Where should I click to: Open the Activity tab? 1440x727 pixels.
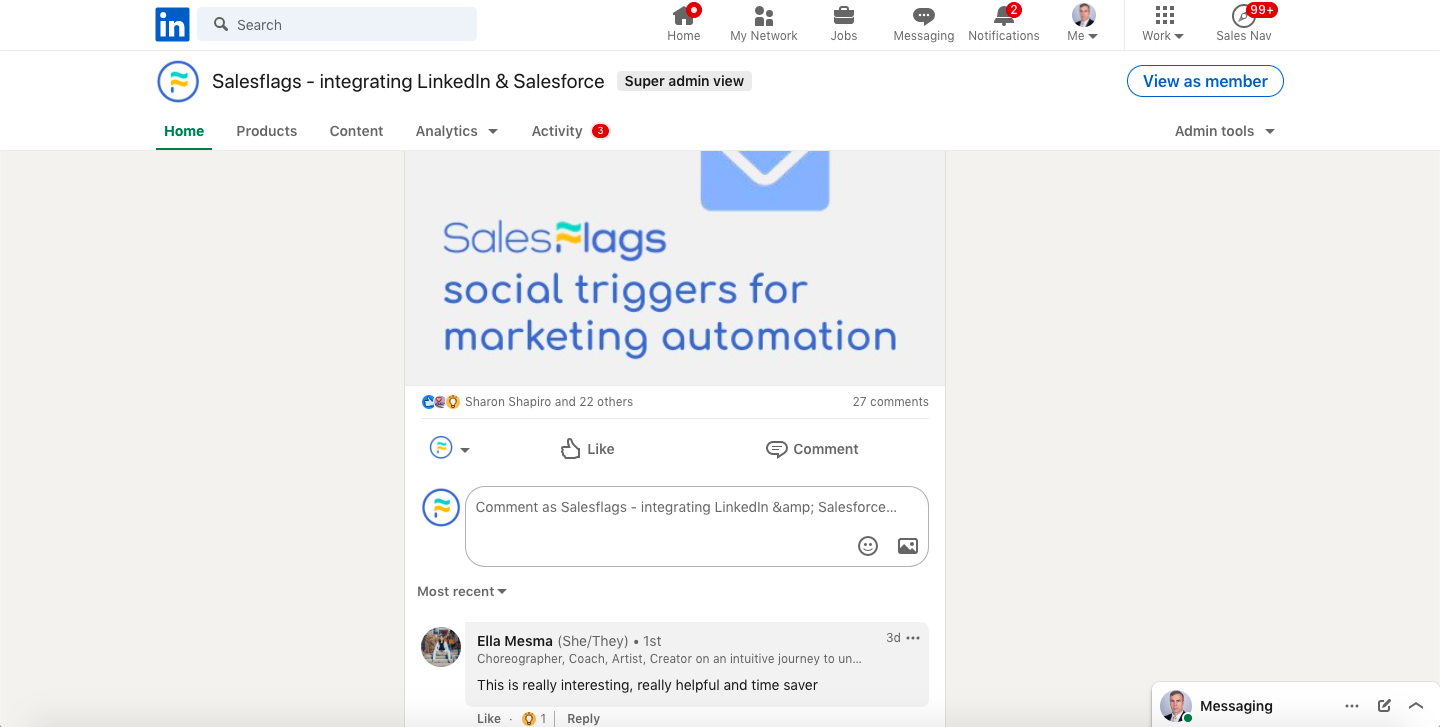click(570, 131)
